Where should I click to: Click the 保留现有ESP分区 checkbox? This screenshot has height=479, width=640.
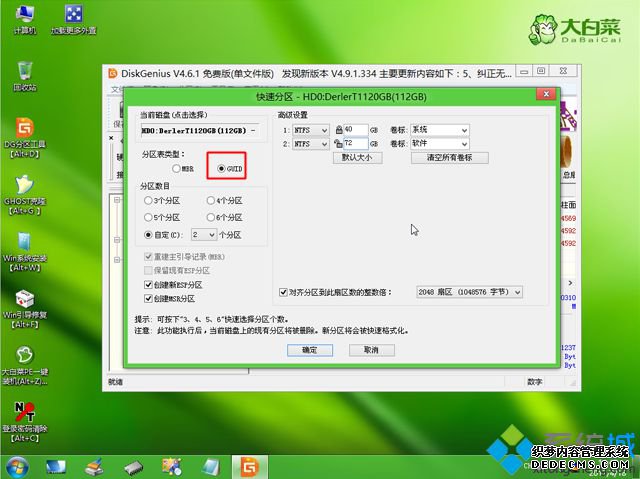click(148, 271)
